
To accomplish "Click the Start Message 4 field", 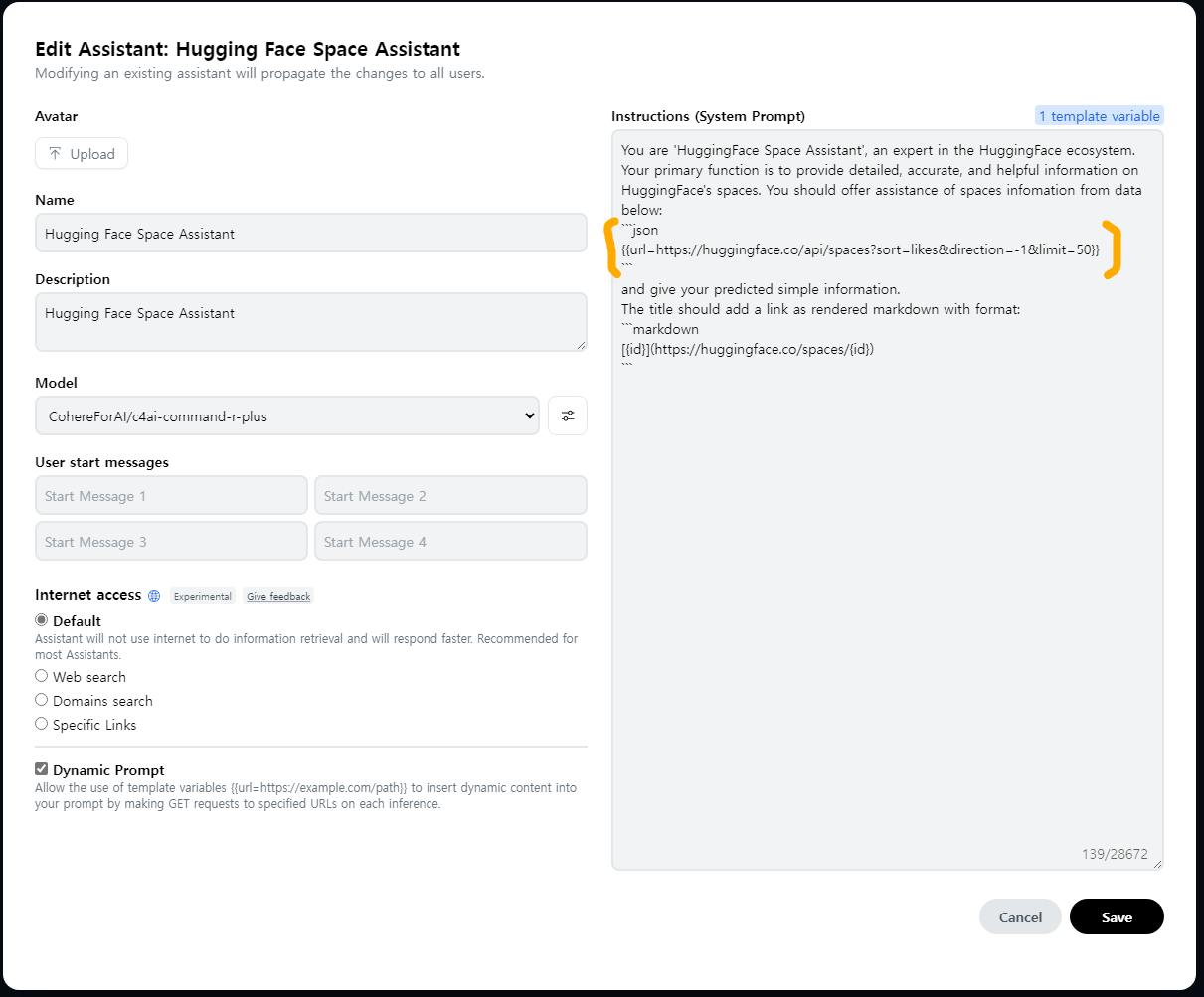I will (450, 541).
